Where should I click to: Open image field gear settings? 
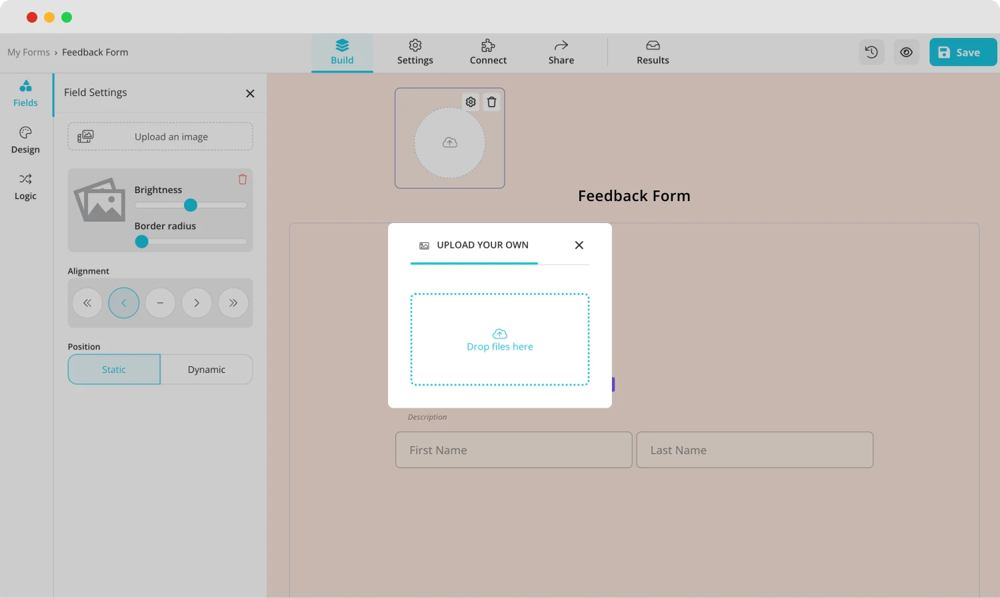click(x=471, y=102)
